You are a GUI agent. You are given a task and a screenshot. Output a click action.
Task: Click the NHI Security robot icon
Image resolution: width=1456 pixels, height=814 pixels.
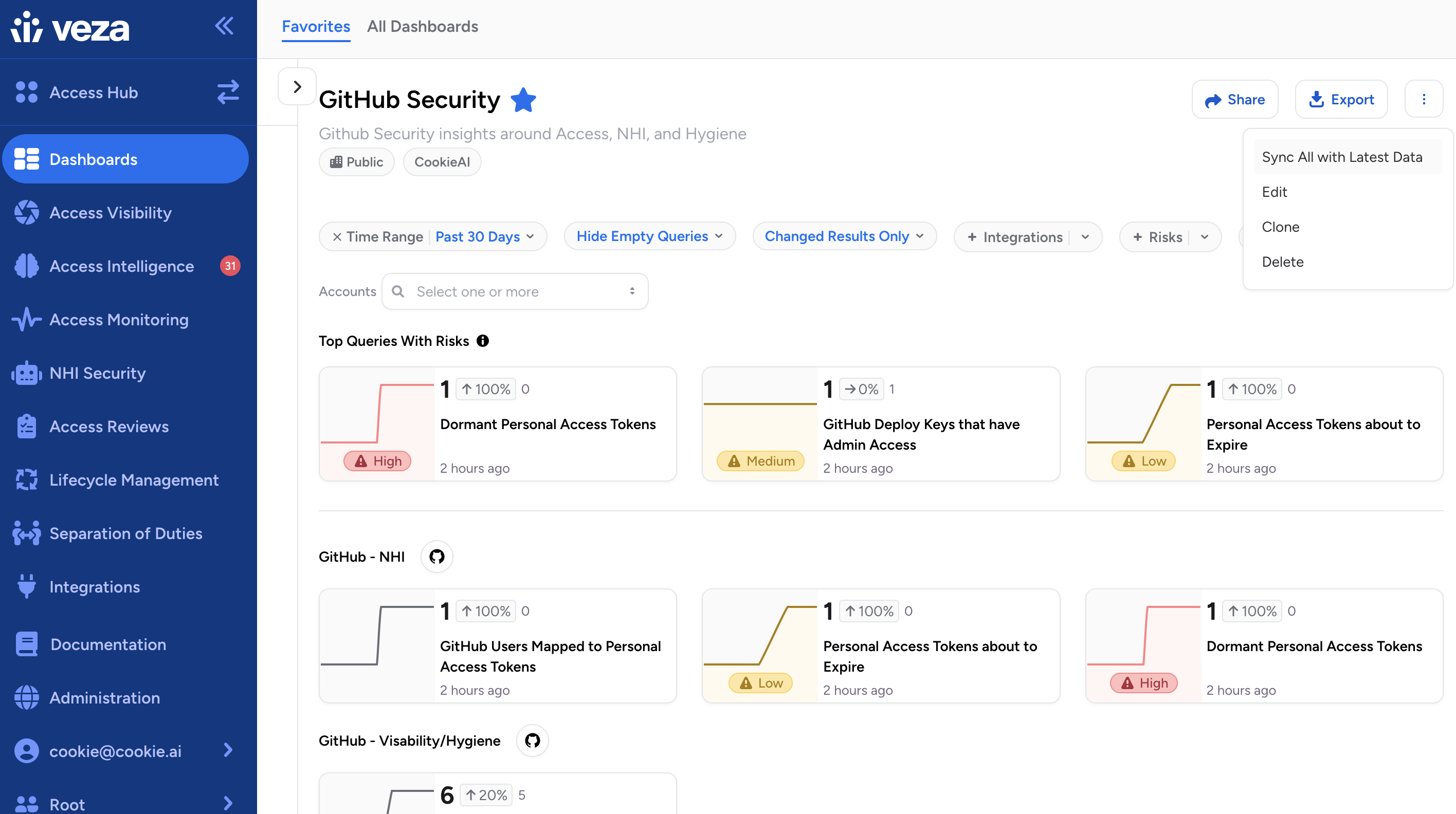[x=26, y=373]
